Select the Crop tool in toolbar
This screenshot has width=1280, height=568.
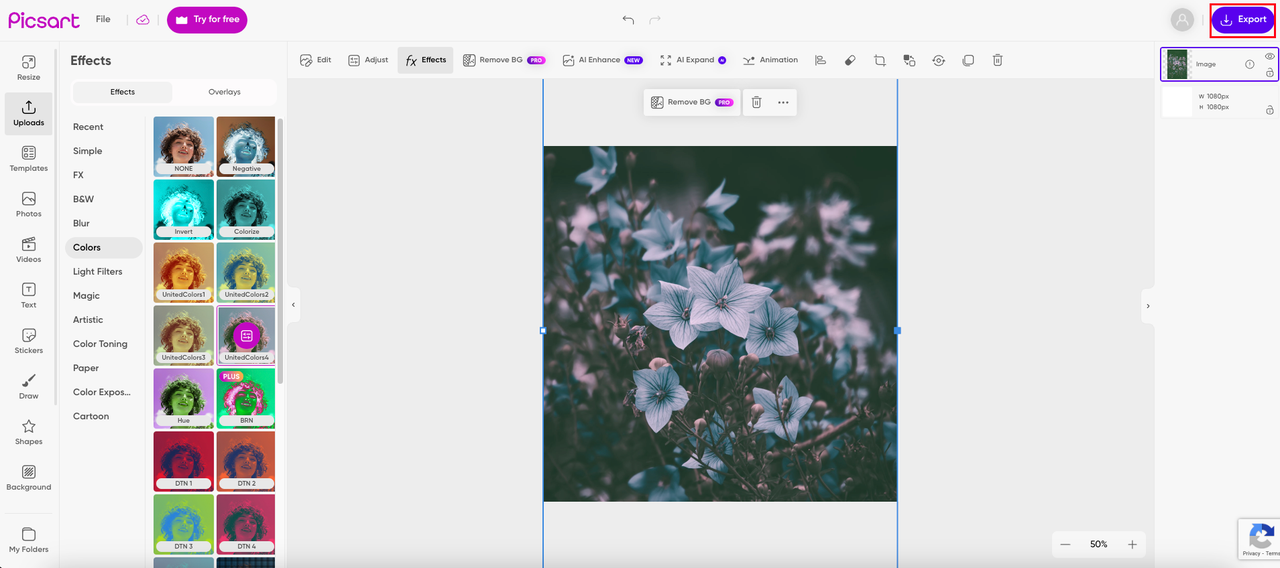point(879,60)
